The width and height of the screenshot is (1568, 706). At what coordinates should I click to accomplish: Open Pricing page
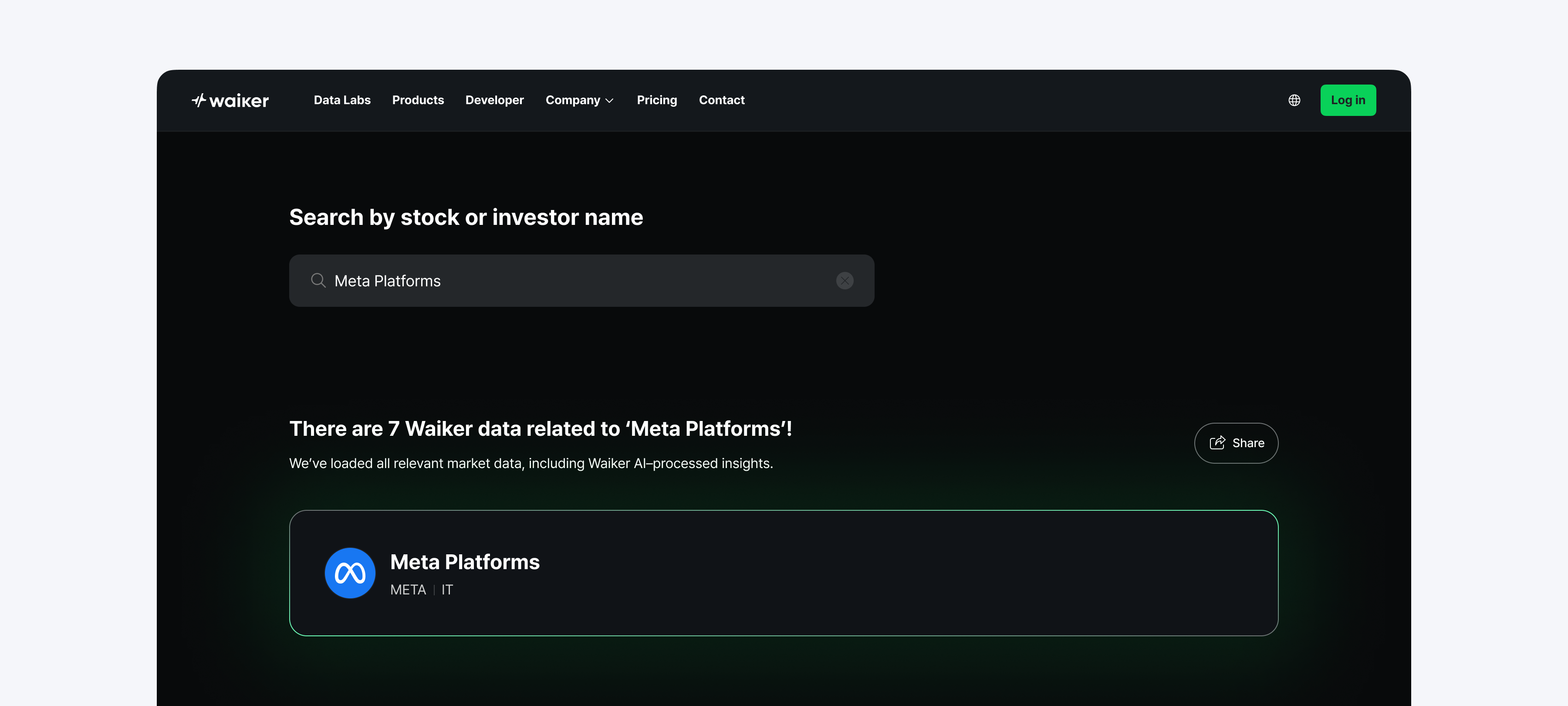click(x=657, y=100)
